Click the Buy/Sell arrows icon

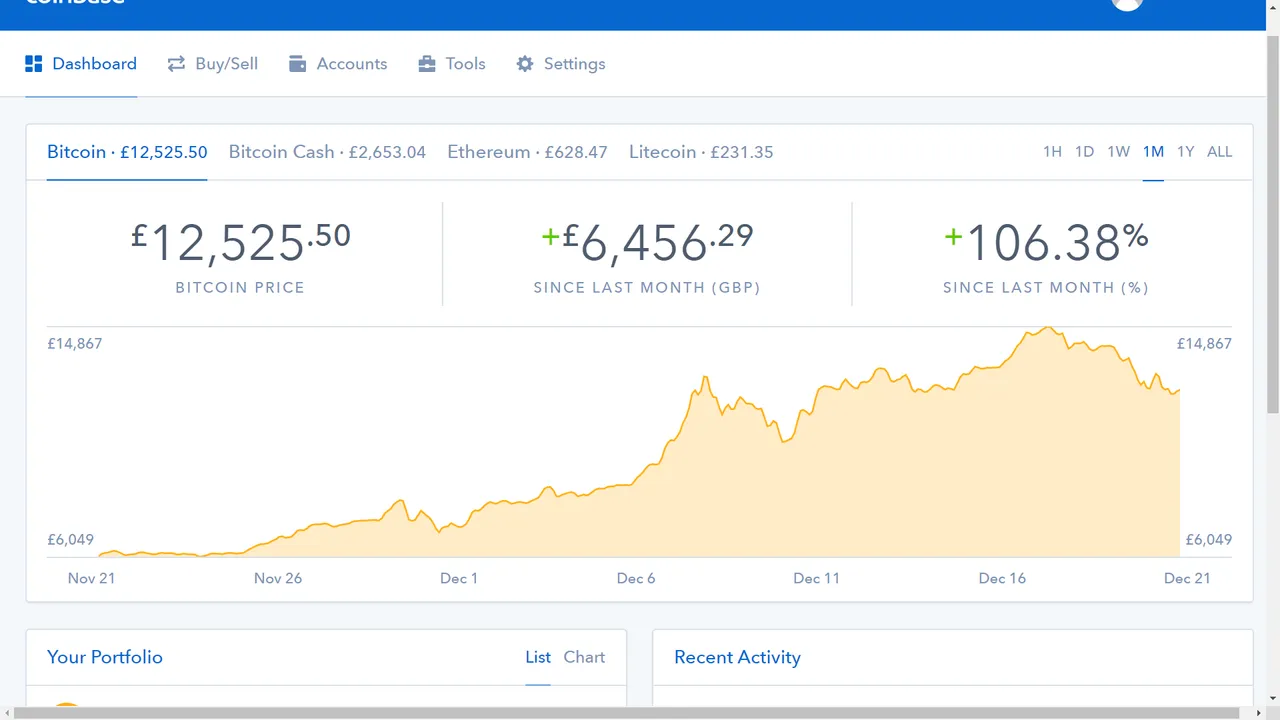(176, 64)
